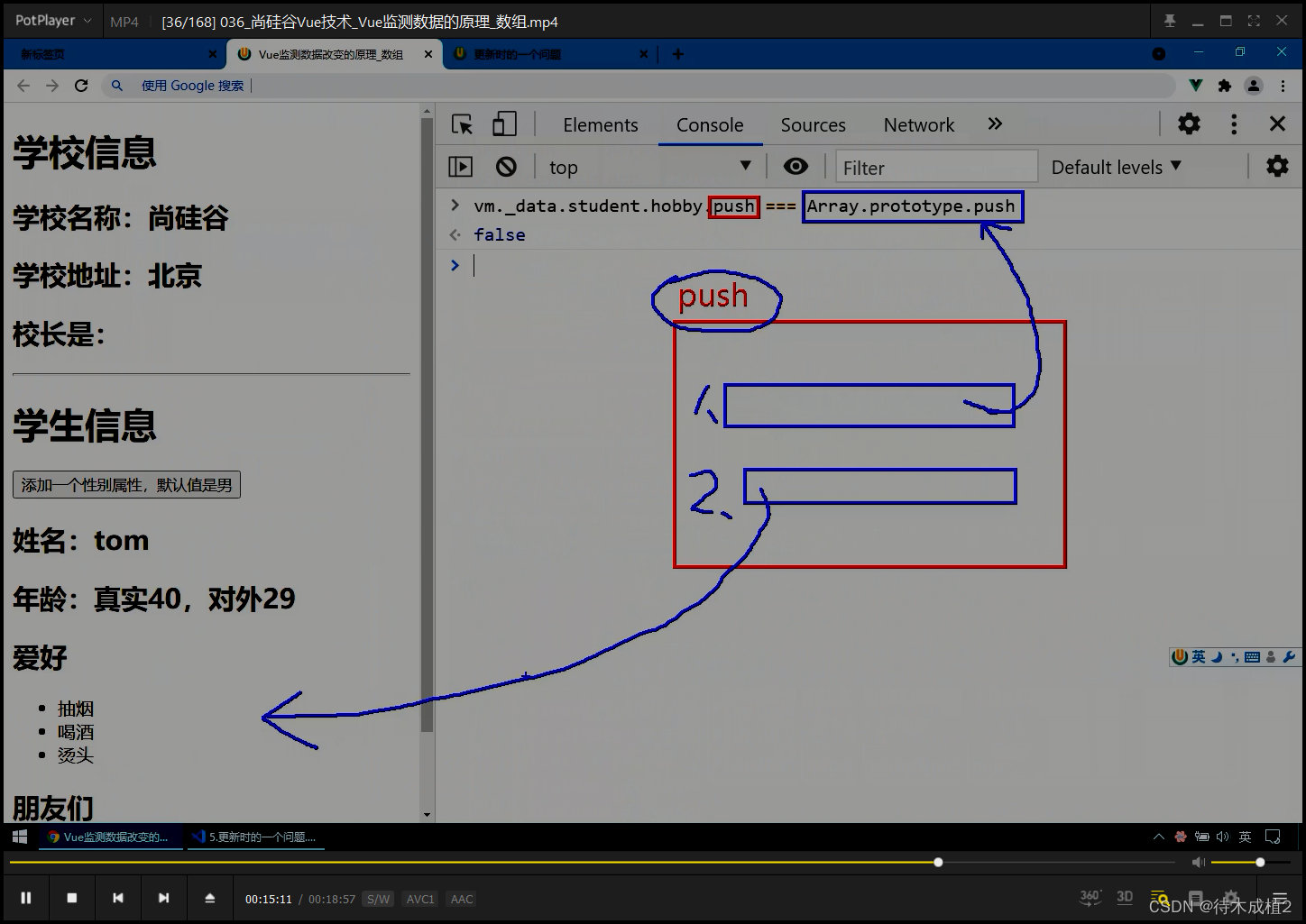Show more DevTools panels chevron

click(x=995, y=124)
